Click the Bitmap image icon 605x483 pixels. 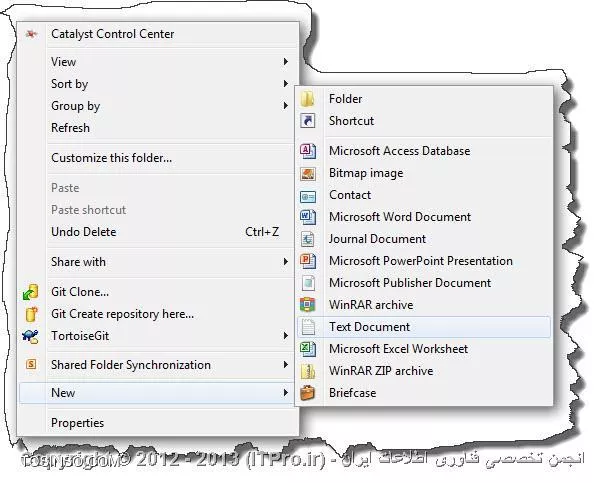tap(308, 173)
